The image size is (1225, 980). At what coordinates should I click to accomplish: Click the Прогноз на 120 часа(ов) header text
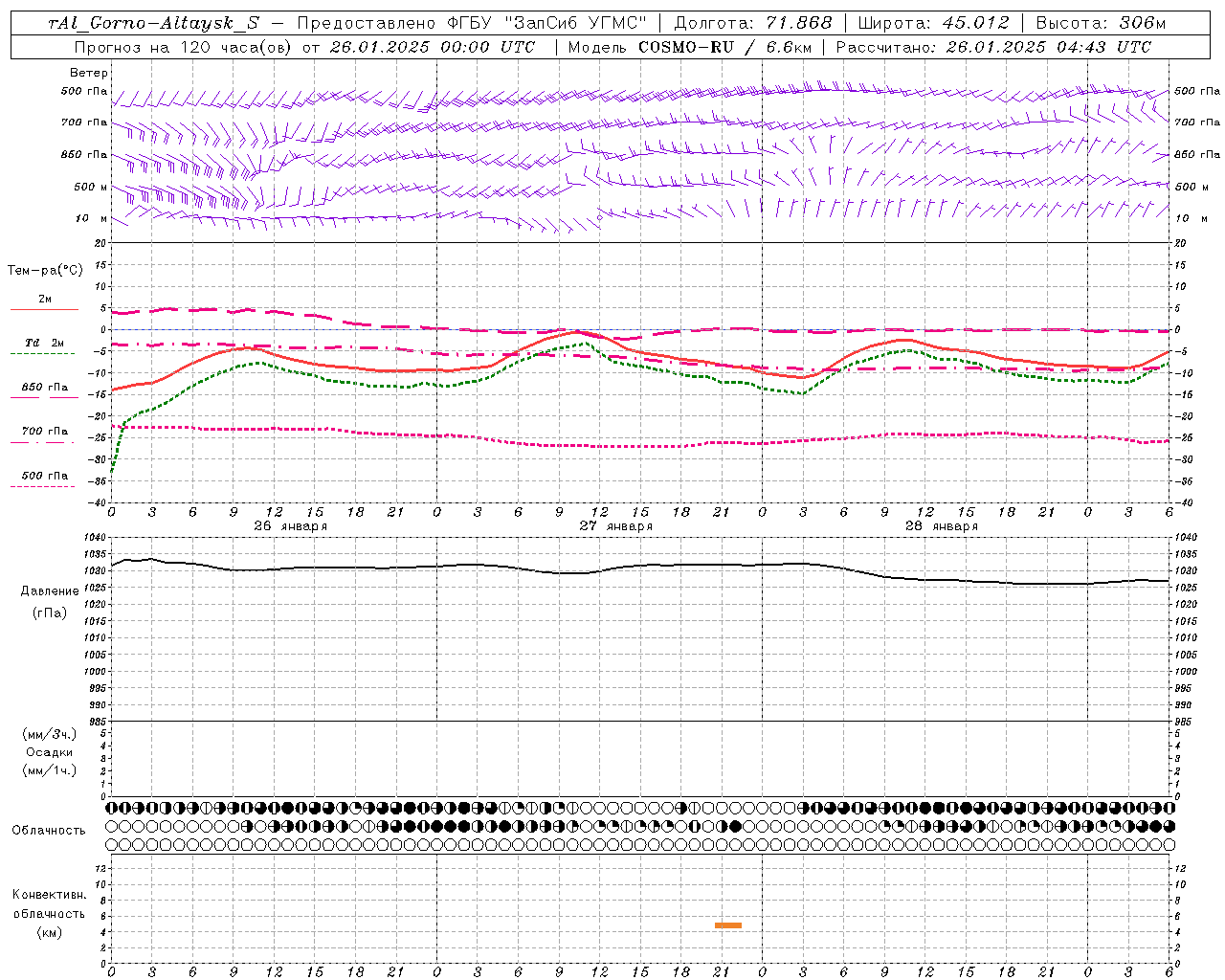[182, 47]
